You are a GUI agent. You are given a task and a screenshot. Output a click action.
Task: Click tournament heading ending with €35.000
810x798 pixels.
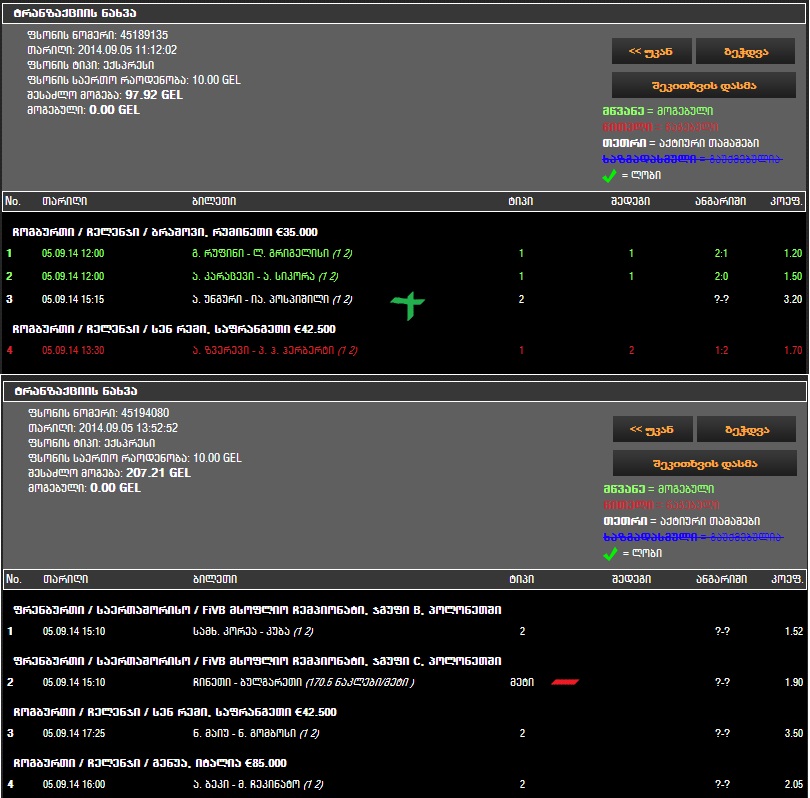(165, 232)
